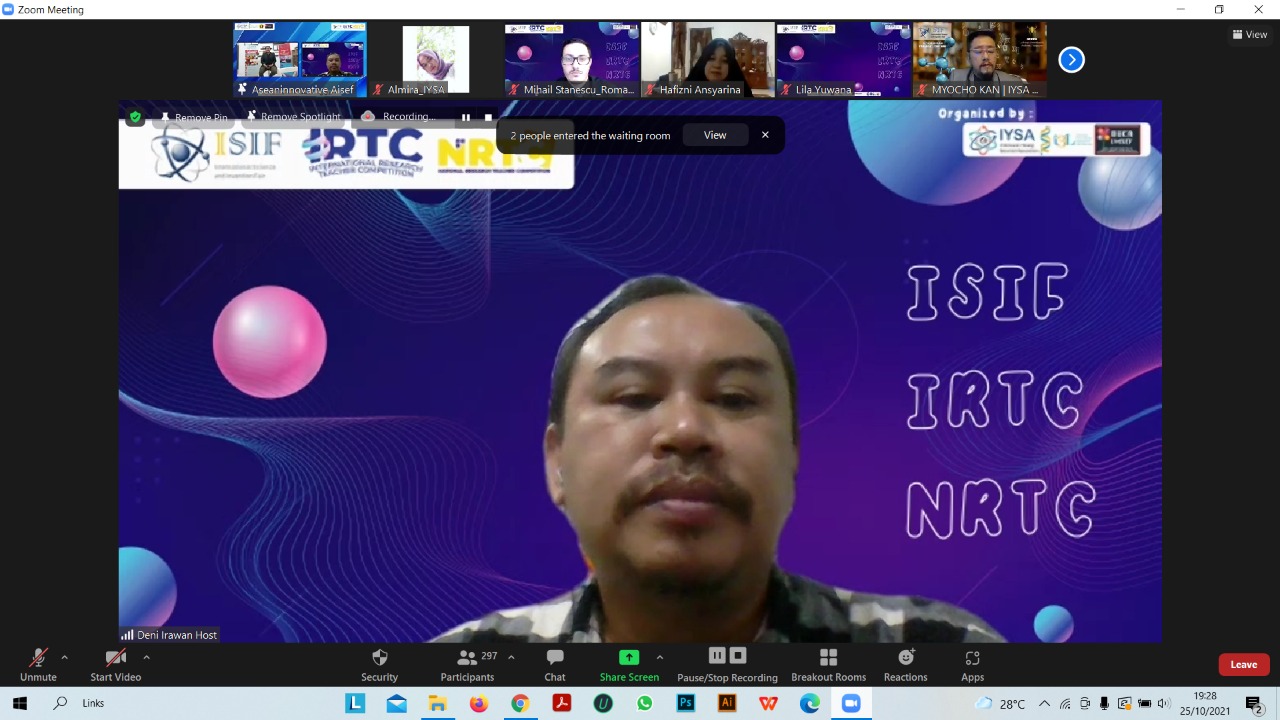This screenshot has height=720, width=1280.
Task: Toggle Start Video on
Action: 115,664
